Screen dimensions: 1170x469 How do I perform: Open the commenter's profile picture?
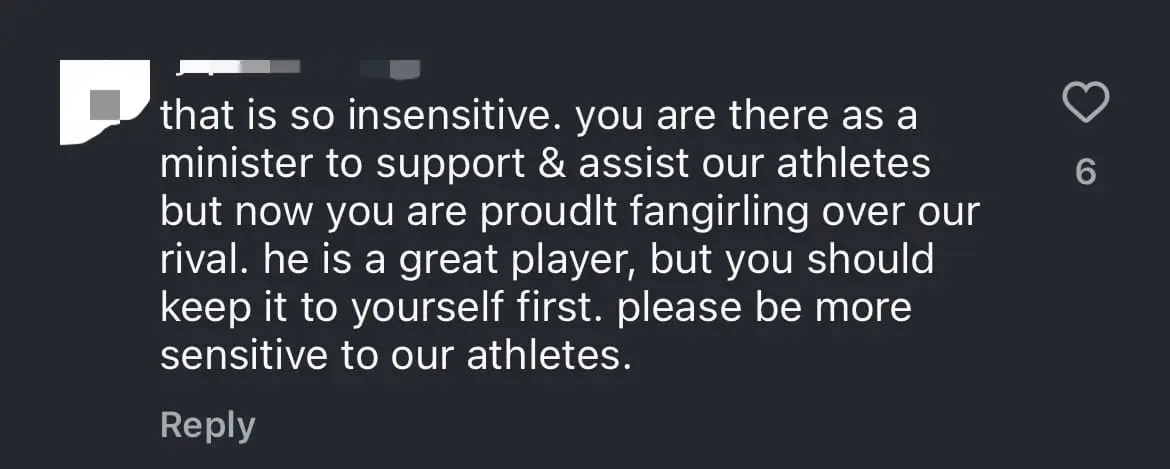(104, 102)
